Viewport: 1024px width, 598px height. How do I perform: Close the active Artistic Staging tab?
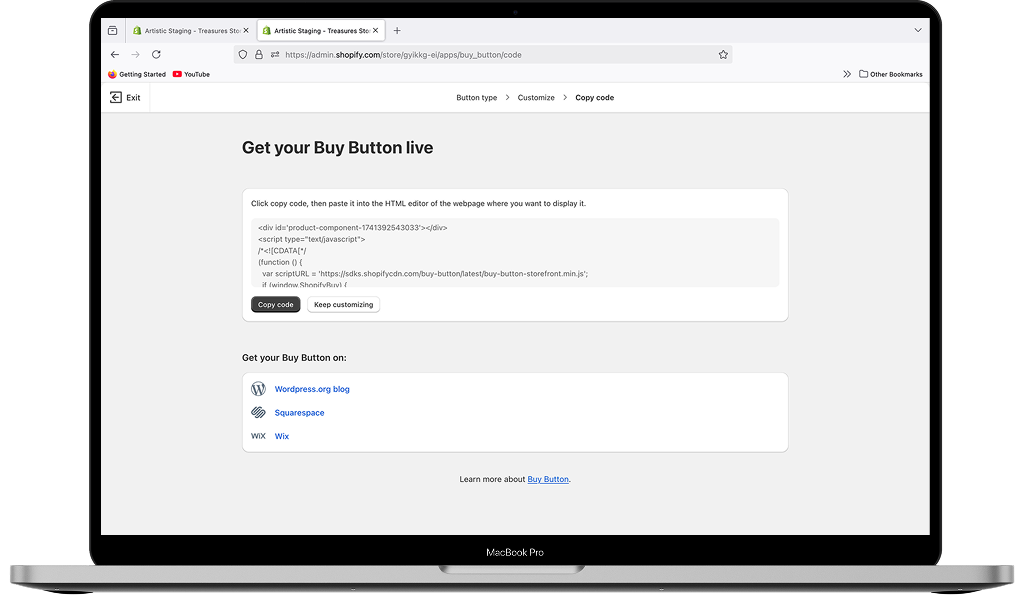point(376,31)
